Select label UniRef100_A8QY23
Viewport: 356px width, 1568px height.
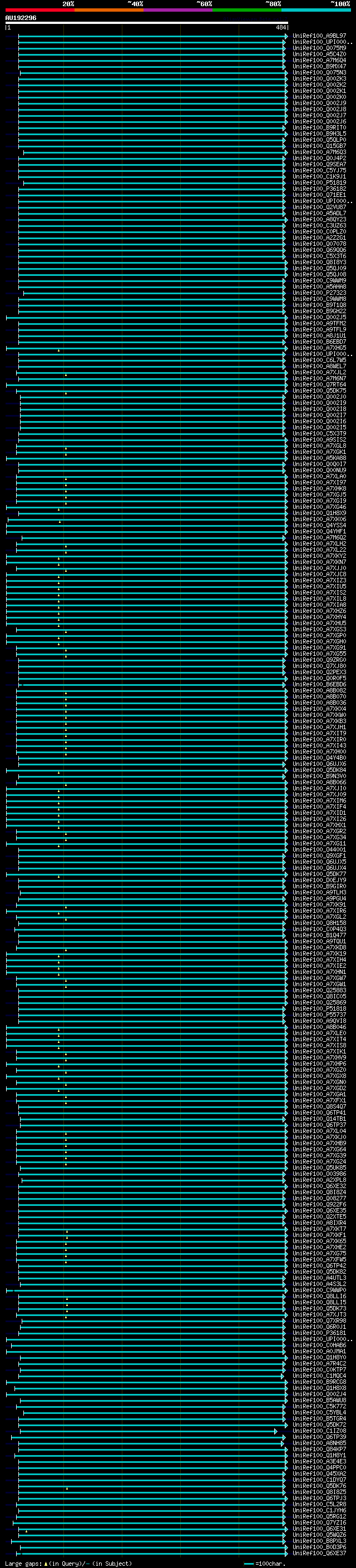(319, 220)
